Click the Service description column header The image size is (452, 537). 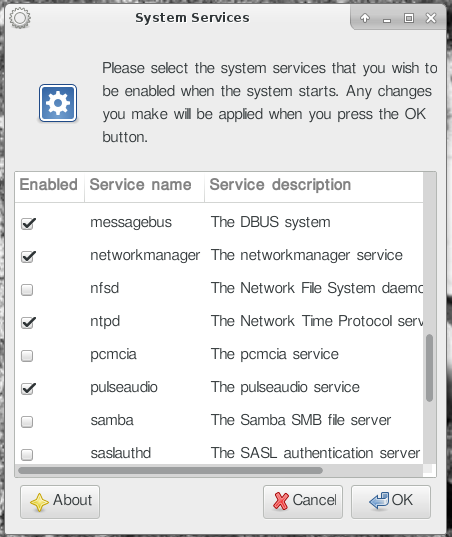click(x=314, y=185)
